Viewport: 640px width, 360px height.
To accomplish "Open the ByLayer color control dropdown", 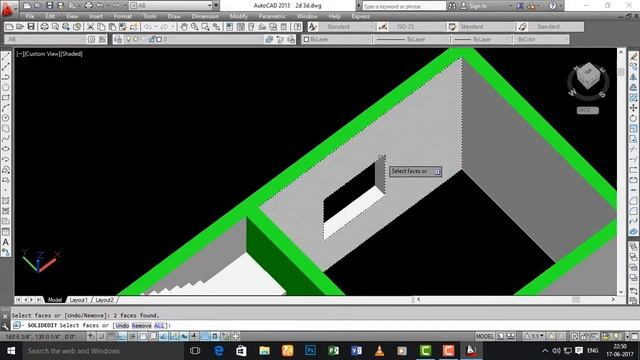I will 337,39.
